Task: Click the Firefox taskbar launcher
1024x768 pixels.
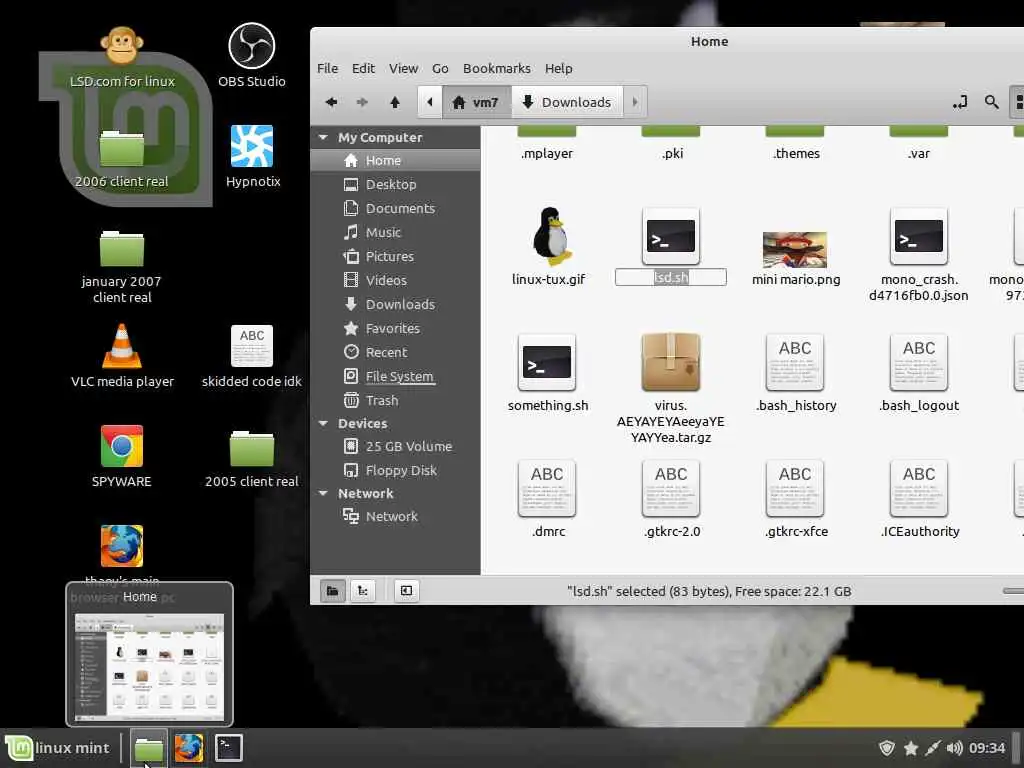Action: 189,748
